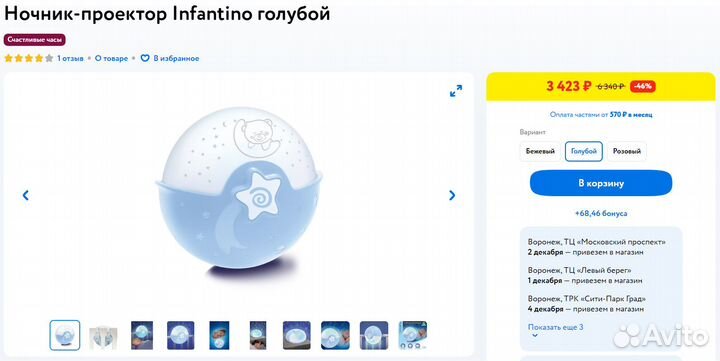Open Оплата частями installment offer
The width and height of the screenshot is (720, 361).
pos(601,114)
